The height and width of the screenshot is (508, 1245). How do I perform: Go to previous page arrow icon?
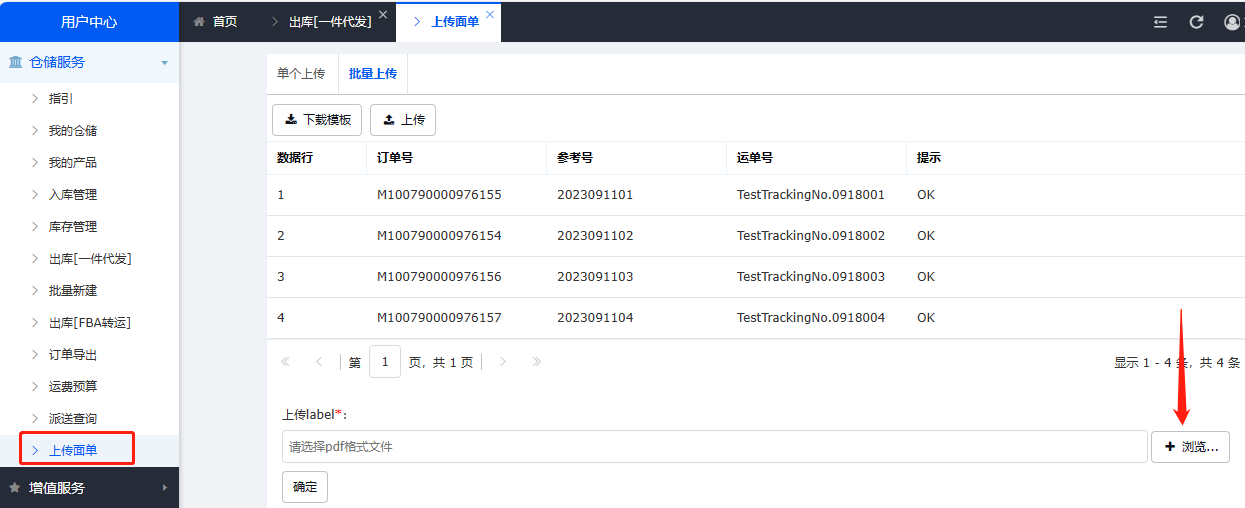(x=319, y=362)
